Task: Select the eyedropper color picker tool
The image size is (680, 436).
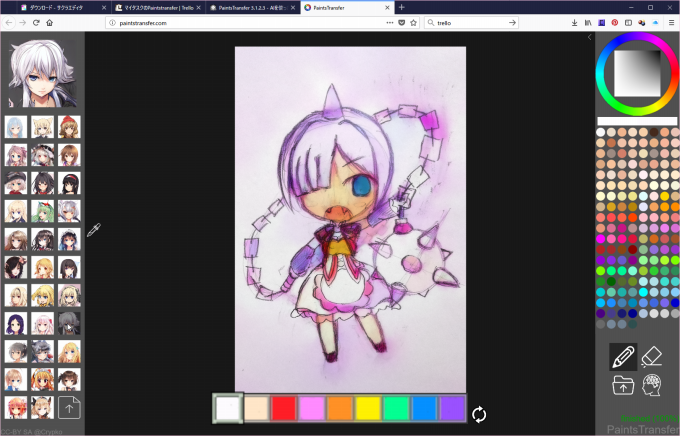Action: (x=94, y=230)
